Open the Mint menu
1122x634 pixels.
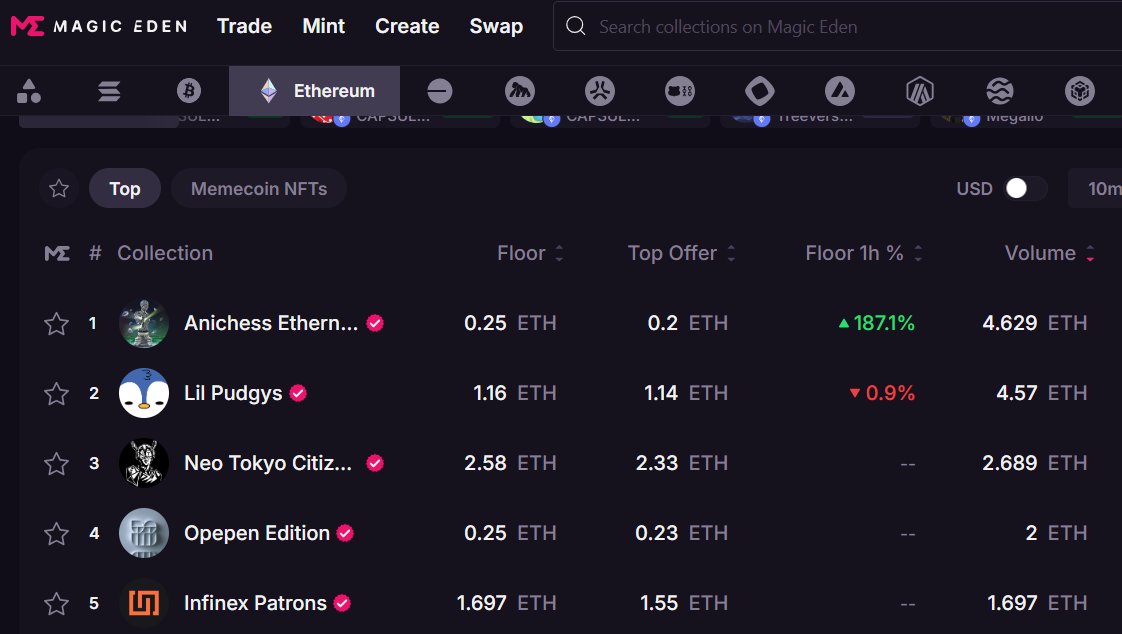(x=323, y=26)
